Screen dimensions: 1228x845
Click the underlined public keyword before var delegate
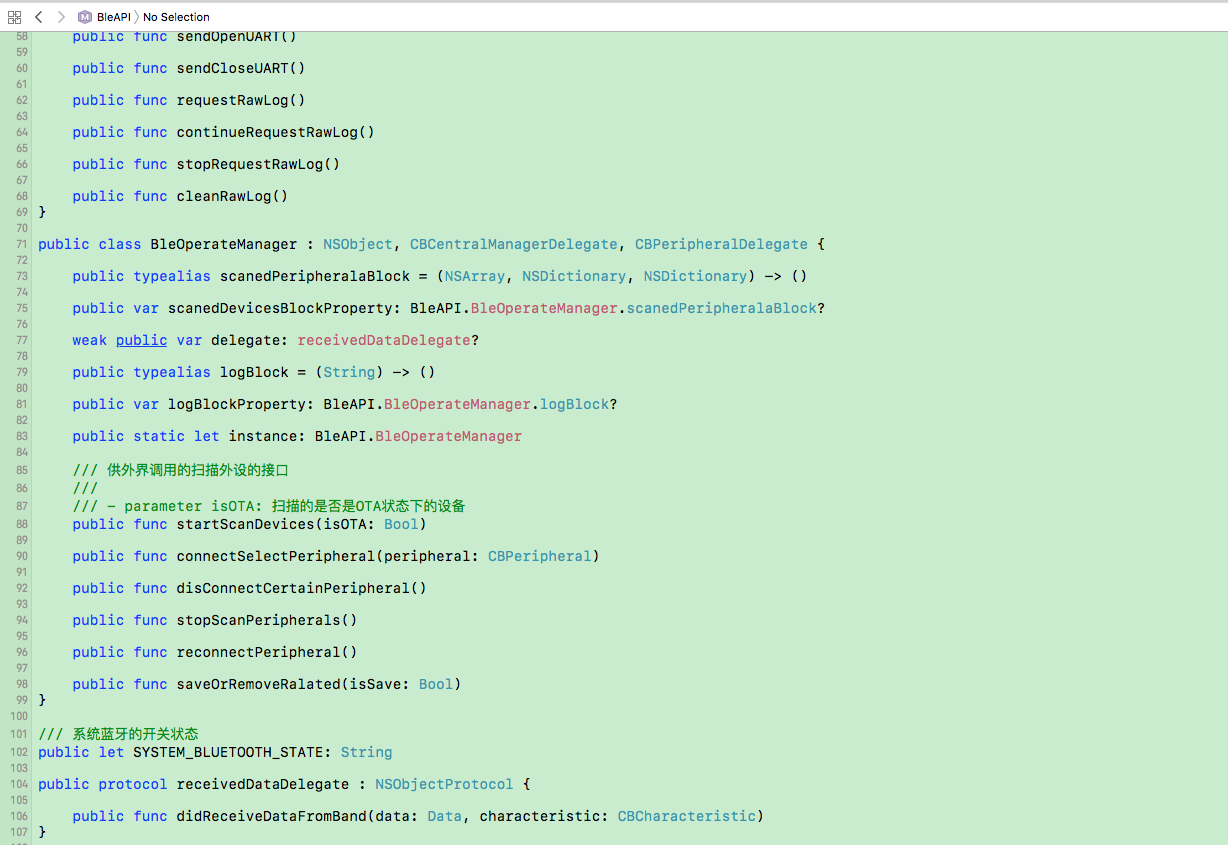click(x=141, y=340)
